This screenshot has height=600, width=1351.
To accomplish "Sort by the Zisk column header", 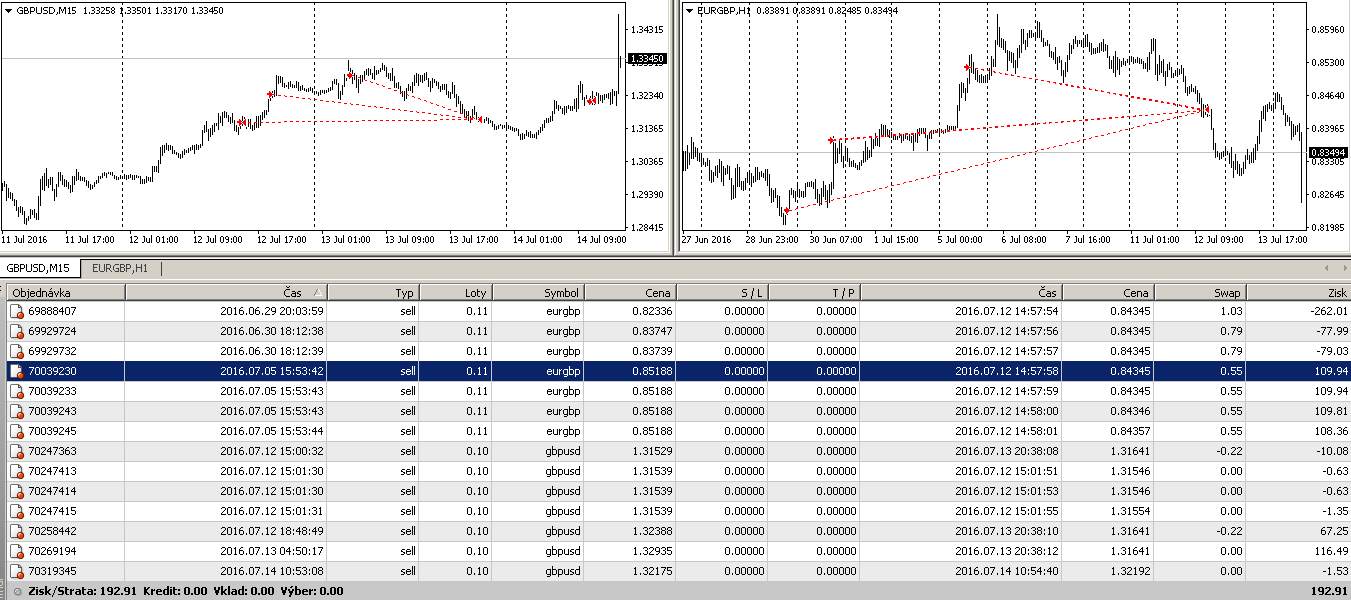I will coord(1298,292).
